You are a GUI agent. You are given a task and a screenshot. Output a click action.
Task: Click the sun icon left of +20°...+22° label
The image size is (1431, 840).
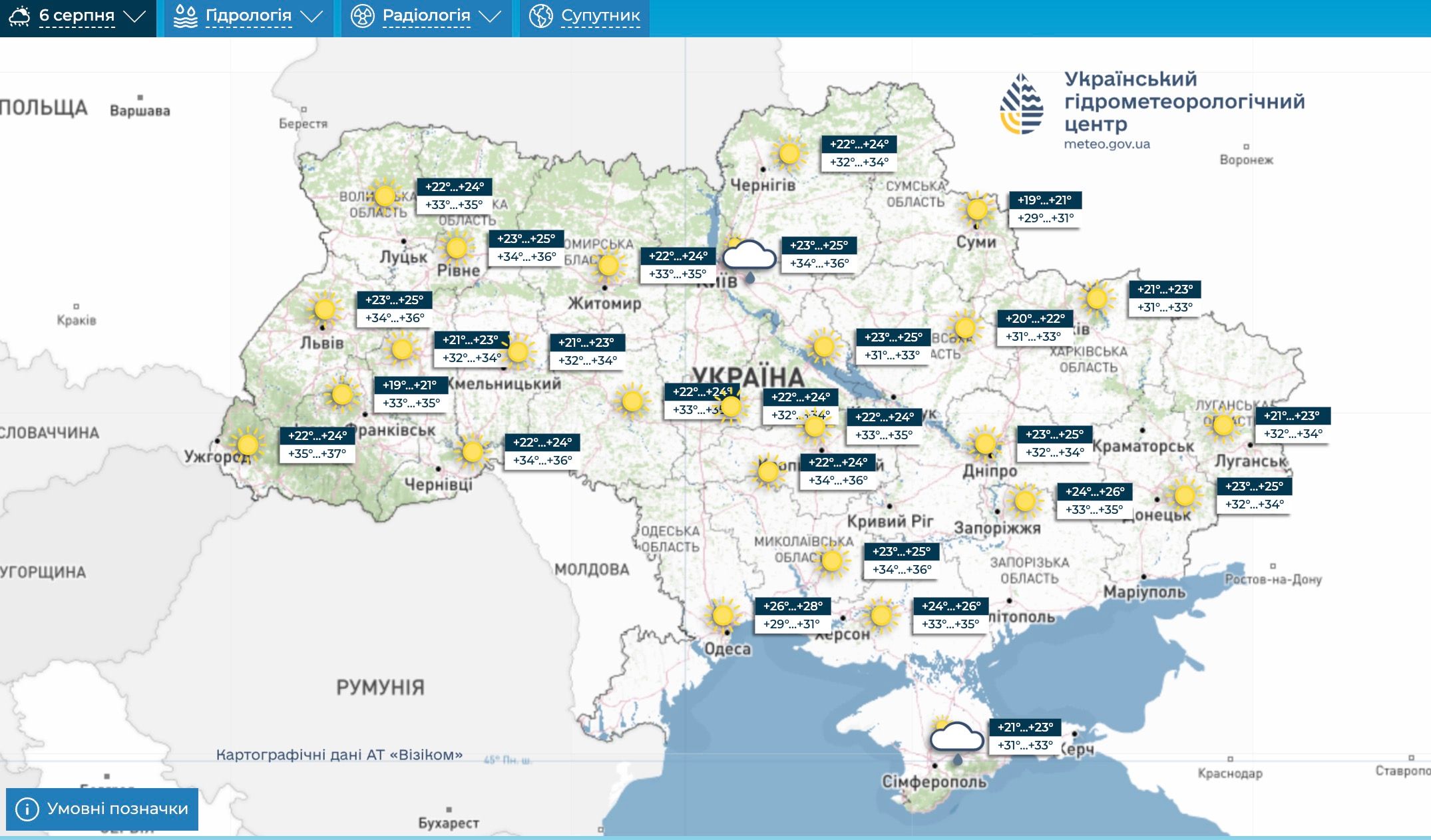pos(964,327)
